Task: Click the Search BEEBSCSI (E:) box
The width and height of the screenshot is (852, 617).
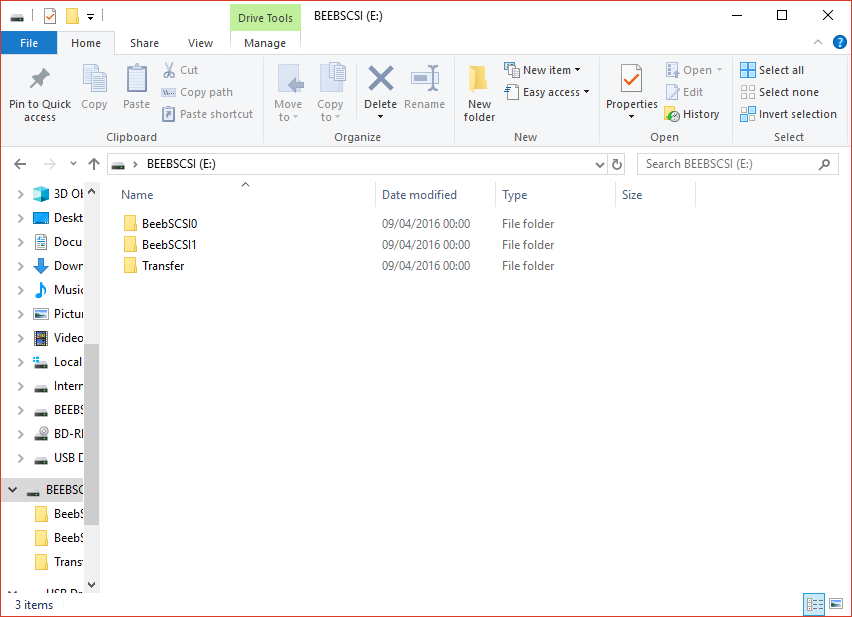Action: click(x=738, y=164)
